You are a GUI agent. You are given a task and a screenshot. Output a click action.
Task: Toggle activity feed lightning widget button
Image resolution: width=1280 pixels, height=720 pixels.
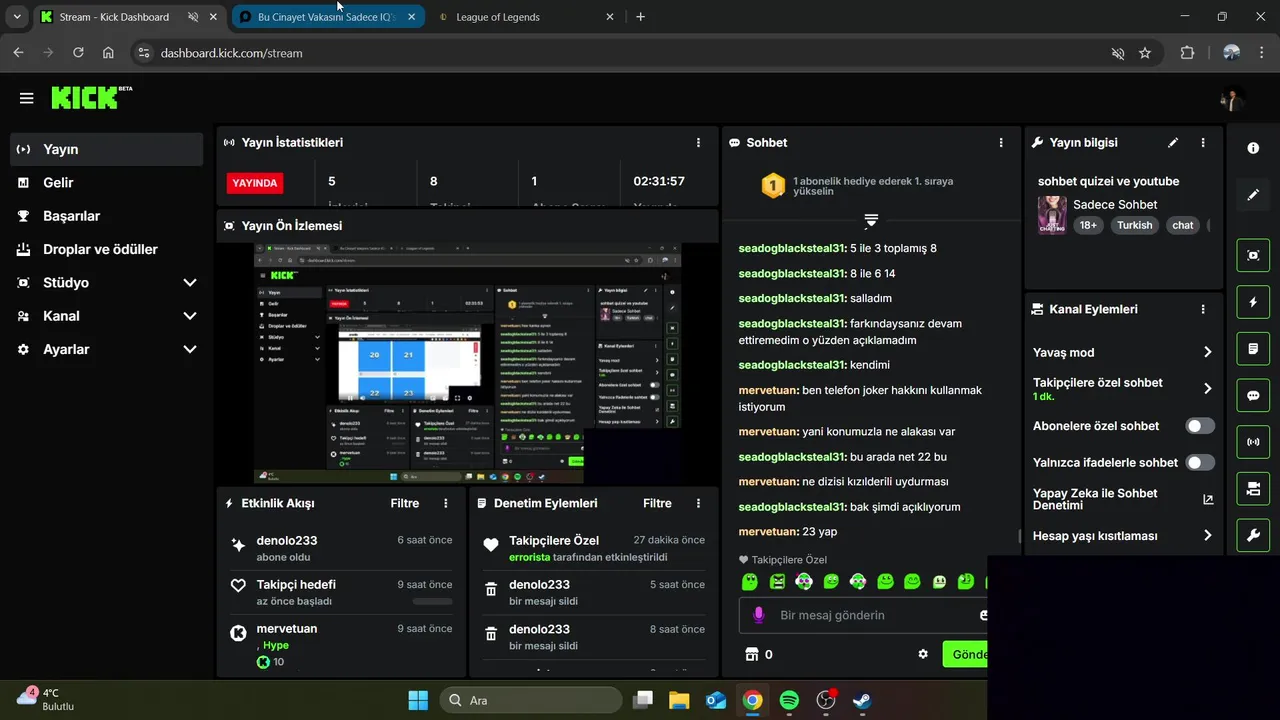[x=1253, y=301]
